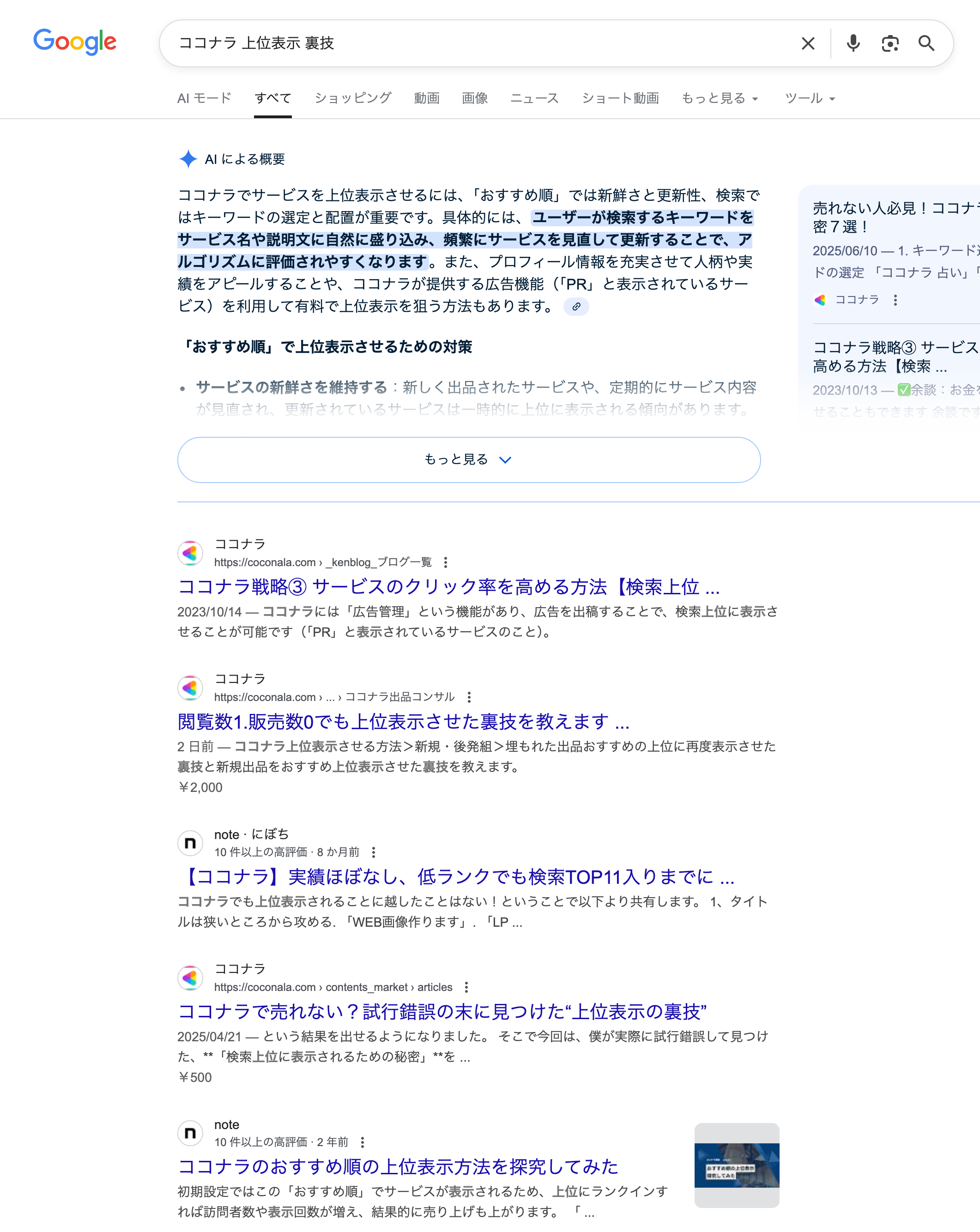Click the Google logo
The height and width of the screenshot is (1232, 980).
(75, 42)
